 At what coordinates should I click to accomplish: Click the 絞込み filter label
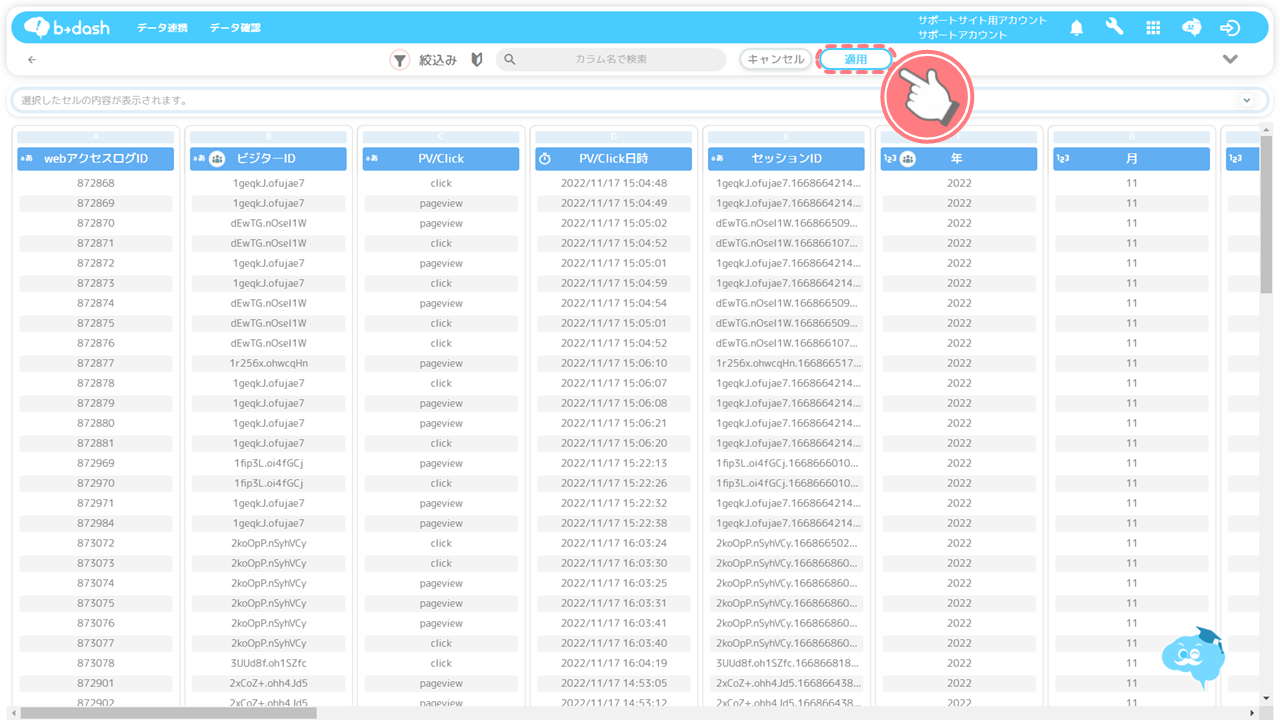(x=438, y=60)
